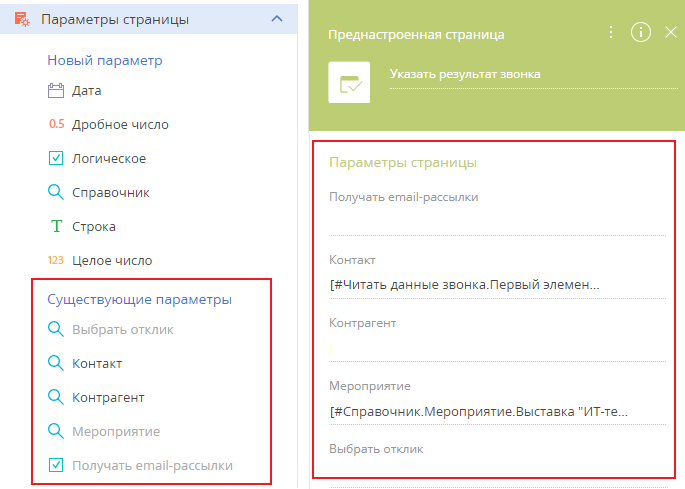The image size is (685, 489).
Task: Click the green T string icon
Action: point(56,226)
